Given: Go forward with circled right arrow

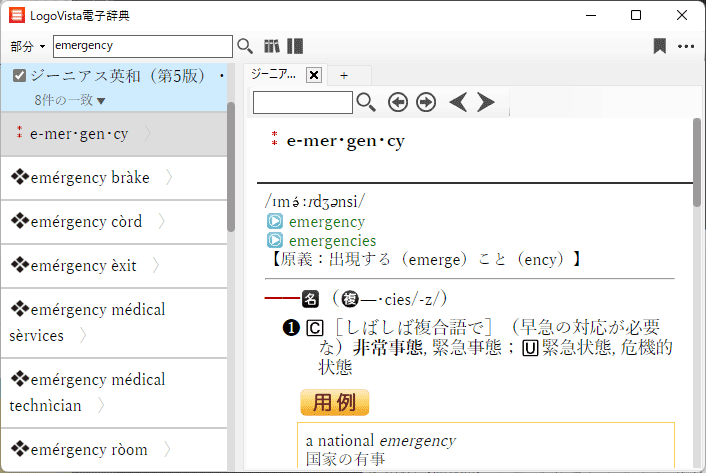Looking at the screenshot, I should (426, 102).
